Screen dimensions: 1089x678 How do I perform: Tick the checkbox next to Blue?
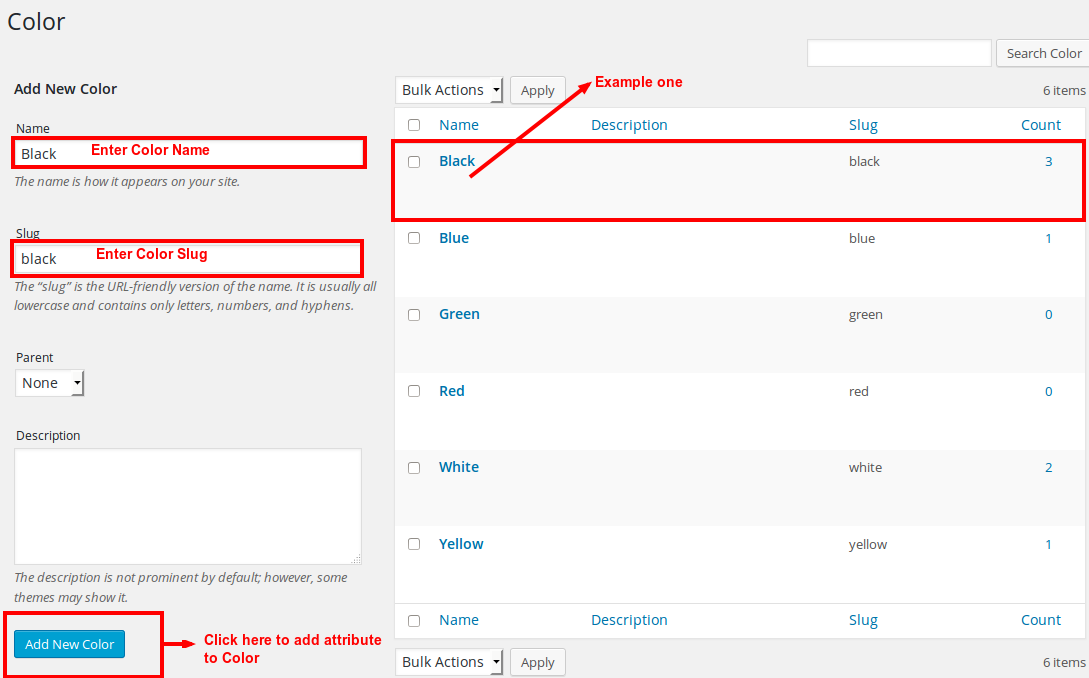coord(414,238)
